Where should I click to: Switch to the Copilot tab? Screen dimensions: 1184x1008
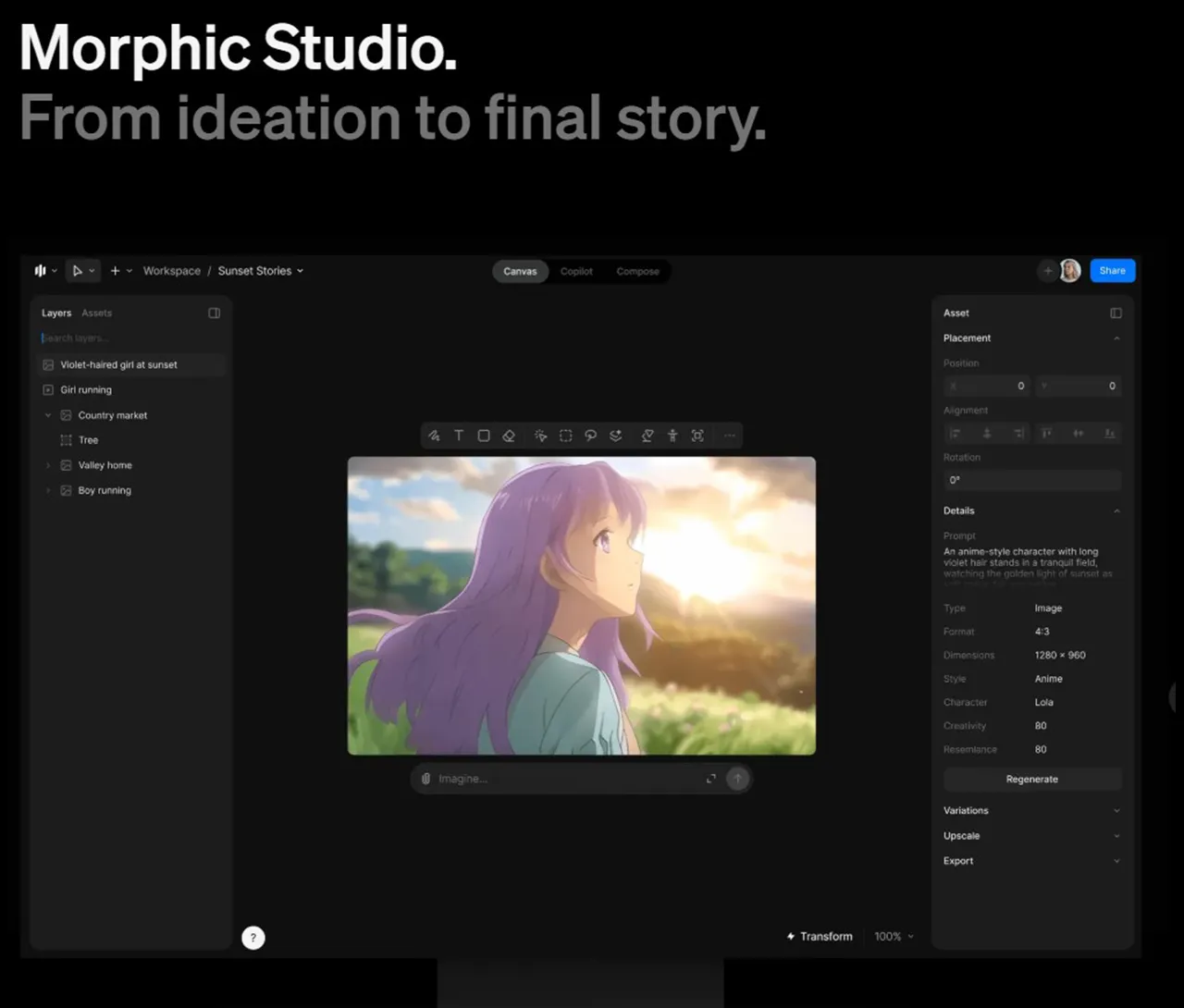coord(576,271)
